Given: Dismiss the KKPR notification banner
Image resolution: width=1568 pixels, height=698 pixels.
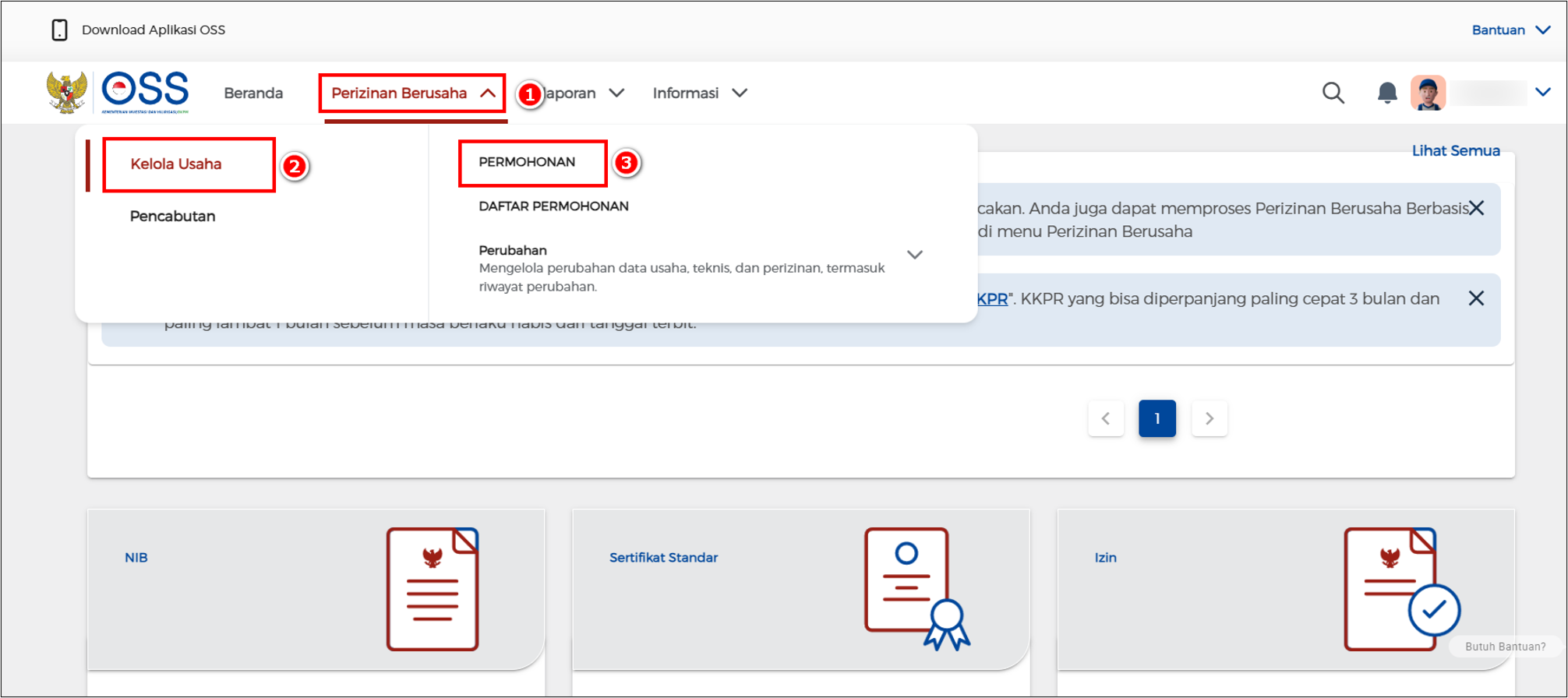Looking at the screenshot, I should 1475,298.
